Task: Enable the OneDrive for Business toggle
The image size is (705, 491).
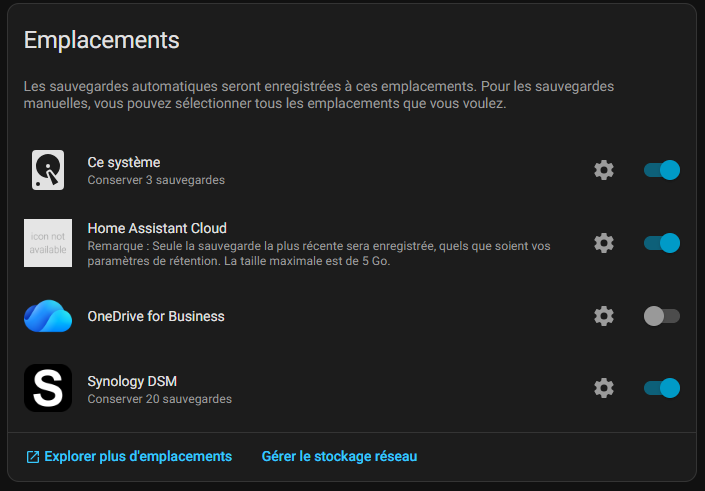Action: pyautogui.click(x=662, y=316)
